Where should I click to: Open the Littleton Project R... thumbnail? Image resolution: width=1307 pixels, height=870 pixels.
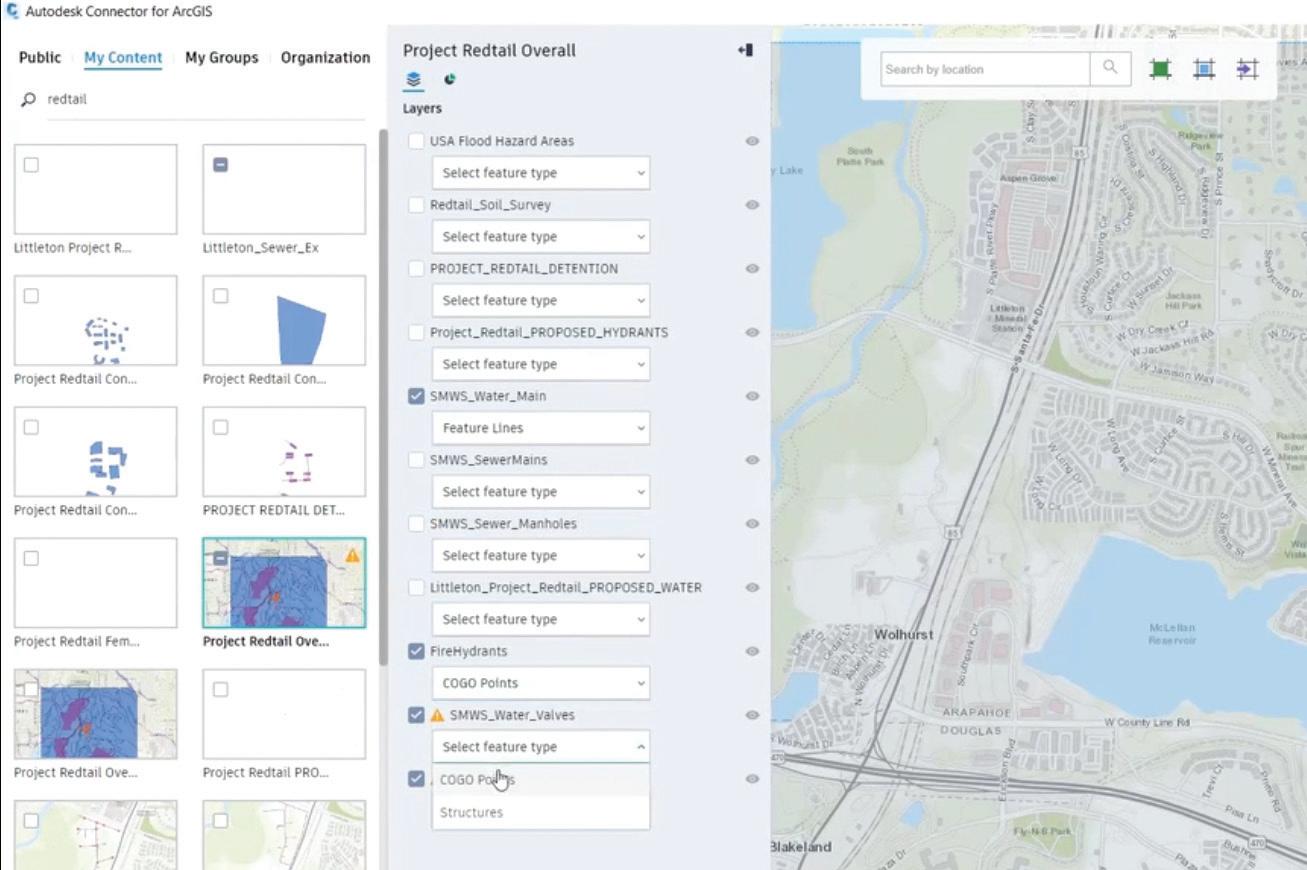(x=95, y=189)
